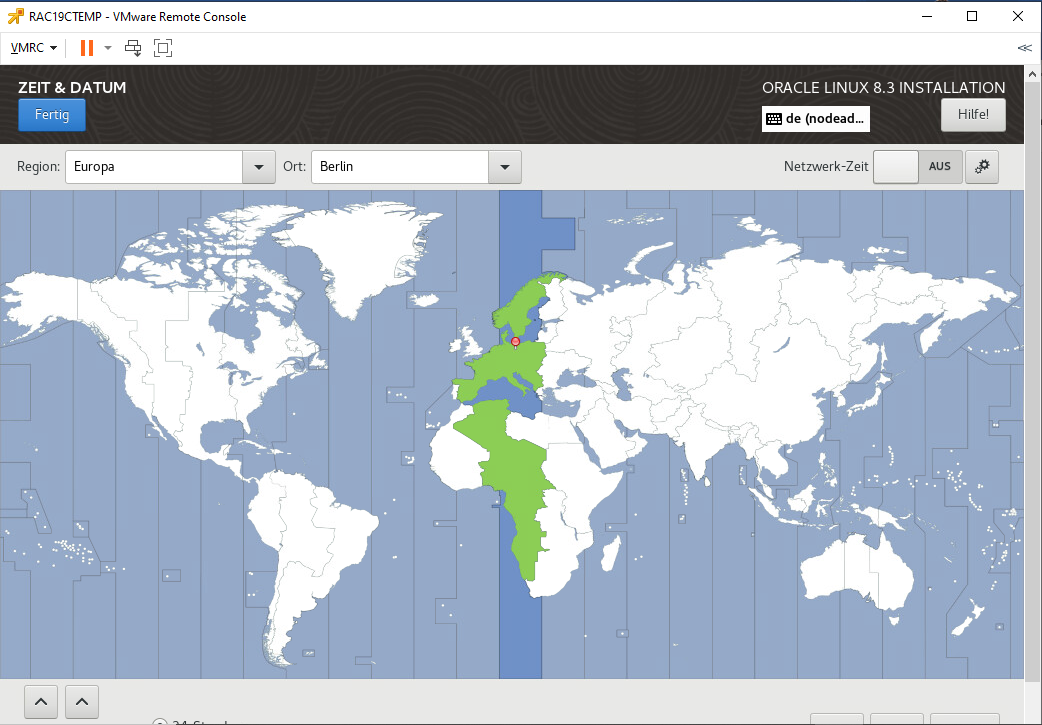Click the Fertig button

coord(52,115)
